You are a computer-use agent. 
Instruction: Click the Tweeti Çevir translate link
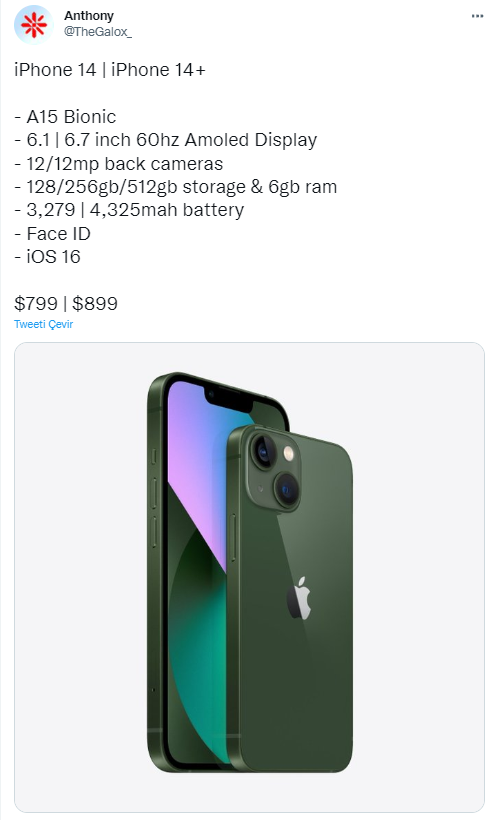click(x=43, y=324)
